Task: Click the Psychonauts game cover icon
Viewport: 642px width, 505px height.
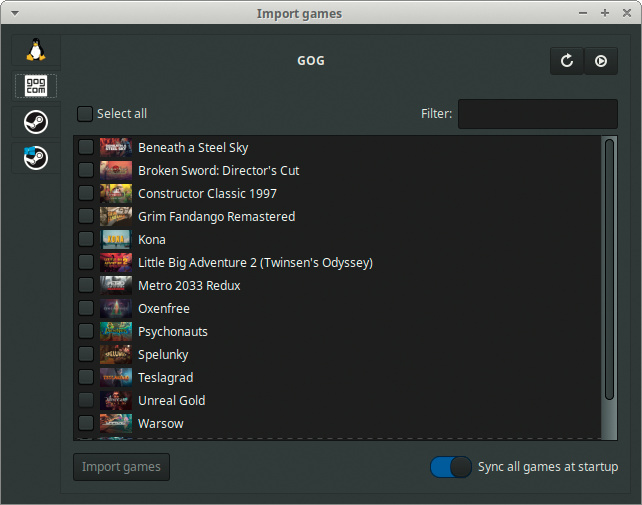Action: coord(116,332)
